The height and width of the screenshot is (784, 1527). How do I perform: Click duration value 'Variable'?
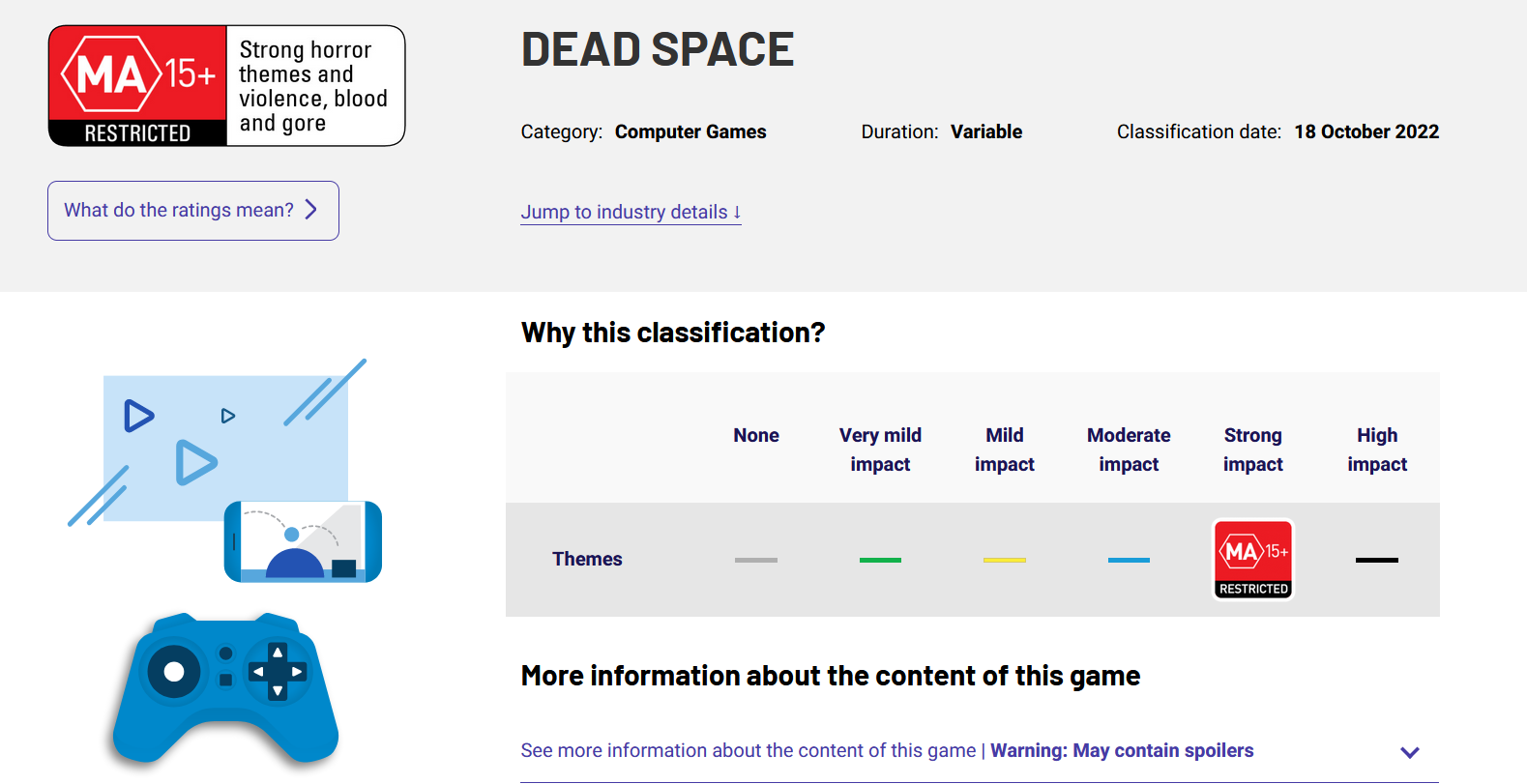click(986, 131)
